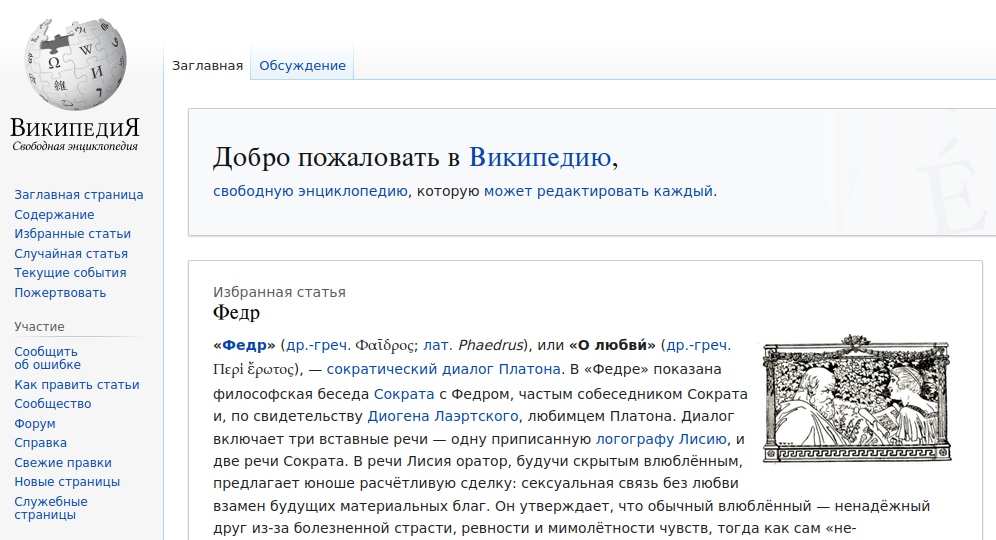Click the Пожертвовать link
This screenshot has width=996, height=540.
[x=60, y=293]
